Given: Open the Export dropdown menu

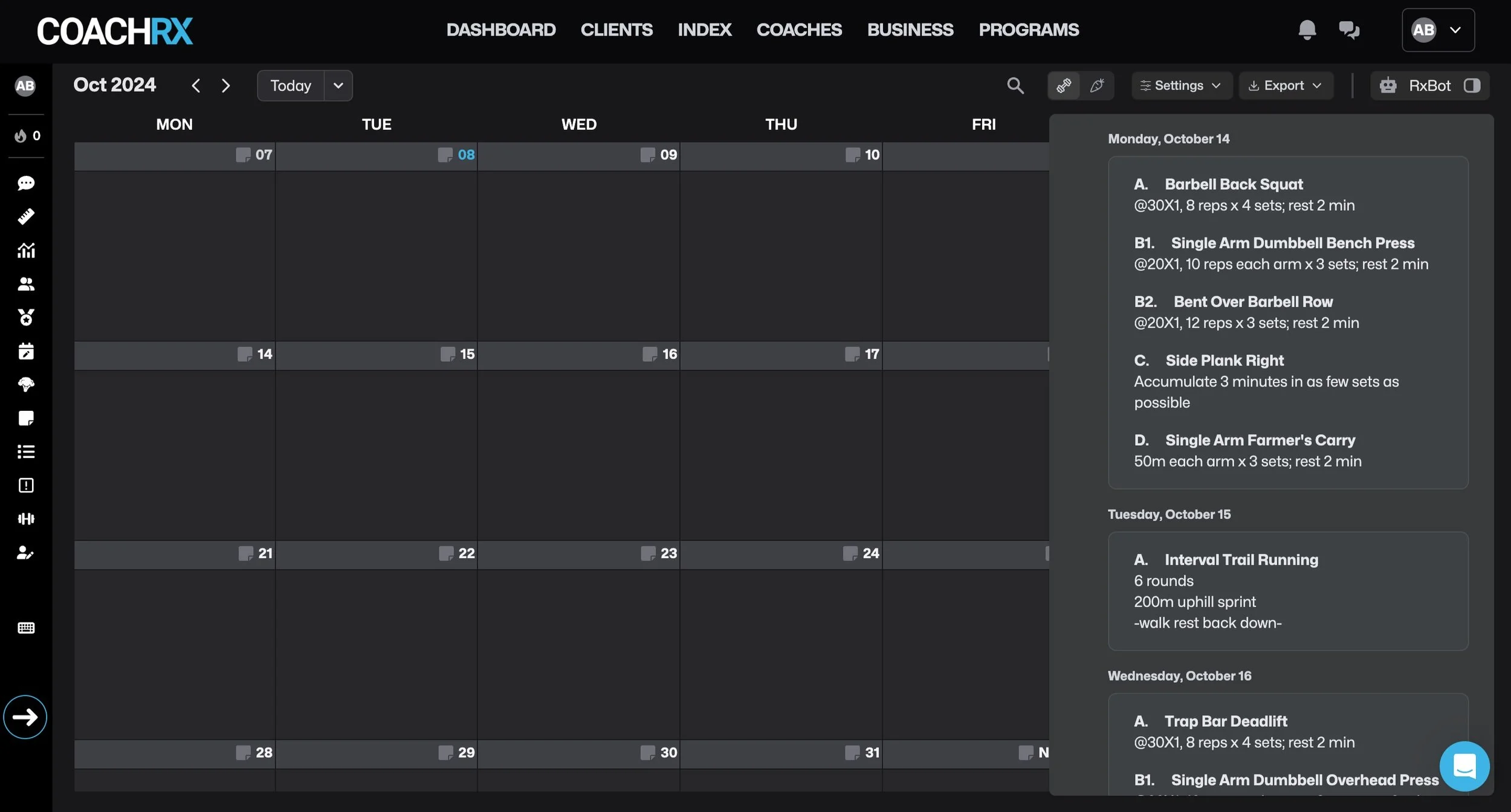Looking at the screenshot, I should 1286,86.
